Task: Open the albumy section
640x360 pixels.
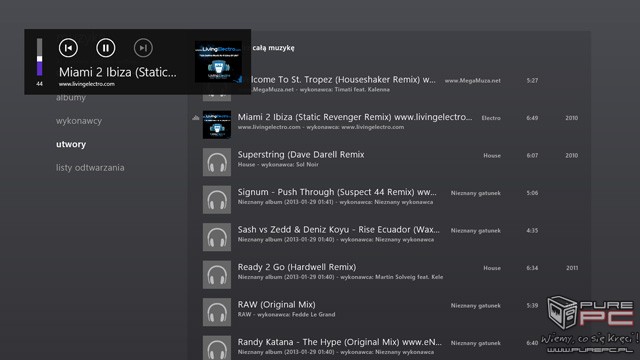Action: coord(71,97)
